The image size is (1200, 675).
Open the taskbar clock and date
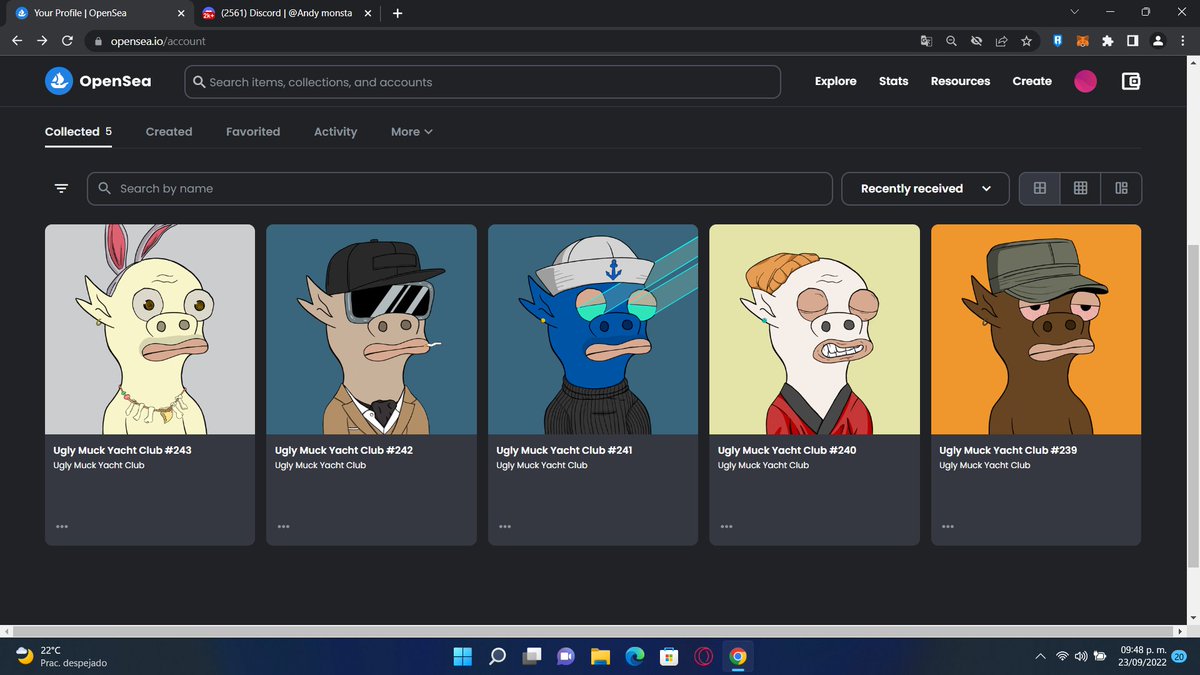[x=1144, y=656]
